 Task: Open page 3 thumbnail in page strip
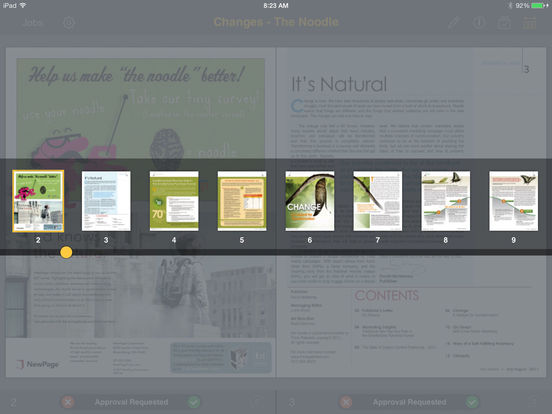click(106, 201)
